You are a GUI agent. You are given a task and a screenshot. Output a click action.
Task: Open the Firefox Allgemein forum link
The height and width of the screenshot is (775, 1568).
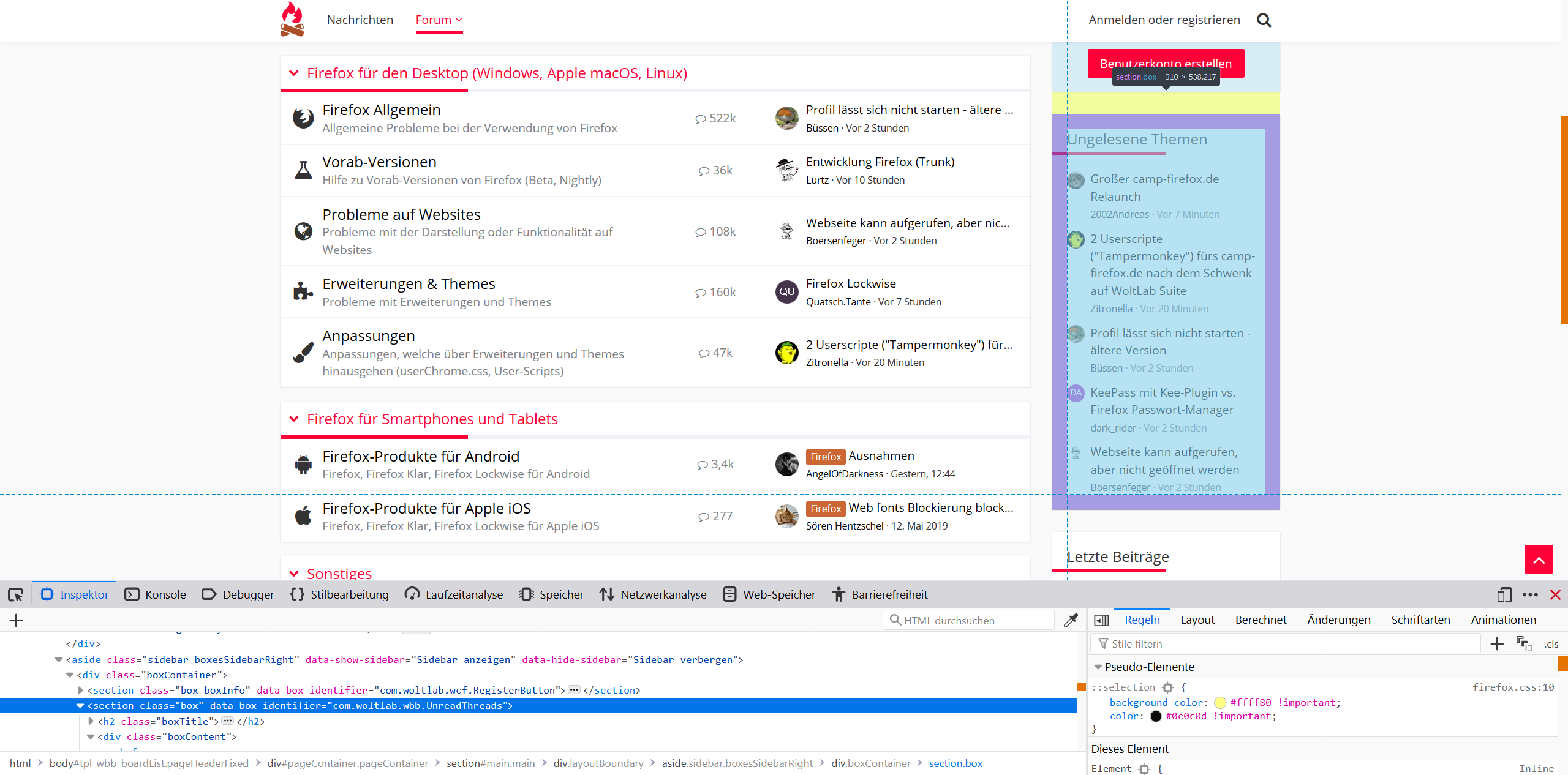(381, 110)
